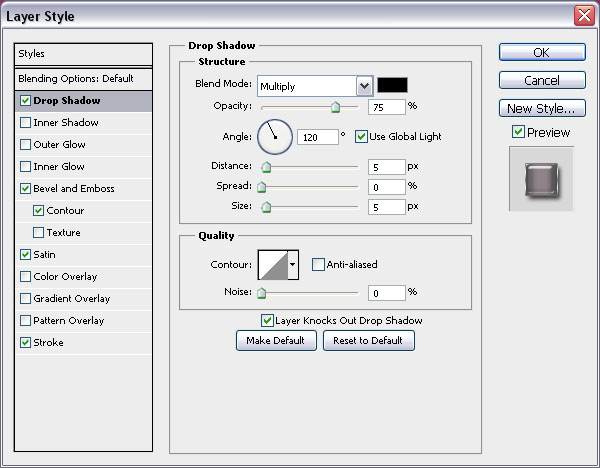The height and width of the screenshot is (468, 600).
Task: Click the Angle dial control
Action: tap(275, 137)
